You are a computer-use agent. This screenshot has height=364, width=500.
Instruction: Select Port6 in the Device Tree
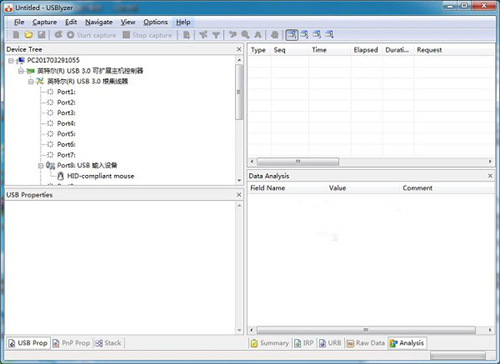click(66, 144)
